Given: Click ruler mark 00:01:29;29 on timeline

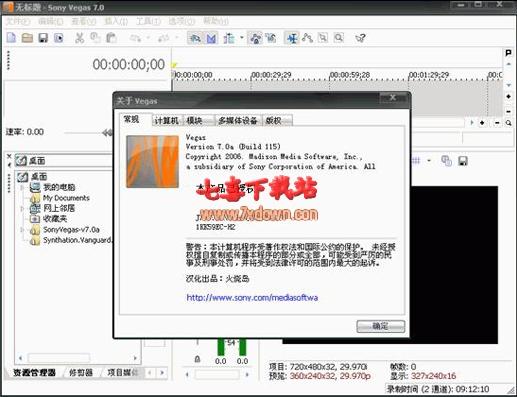Looking at the screenshot, I should 429,75.
